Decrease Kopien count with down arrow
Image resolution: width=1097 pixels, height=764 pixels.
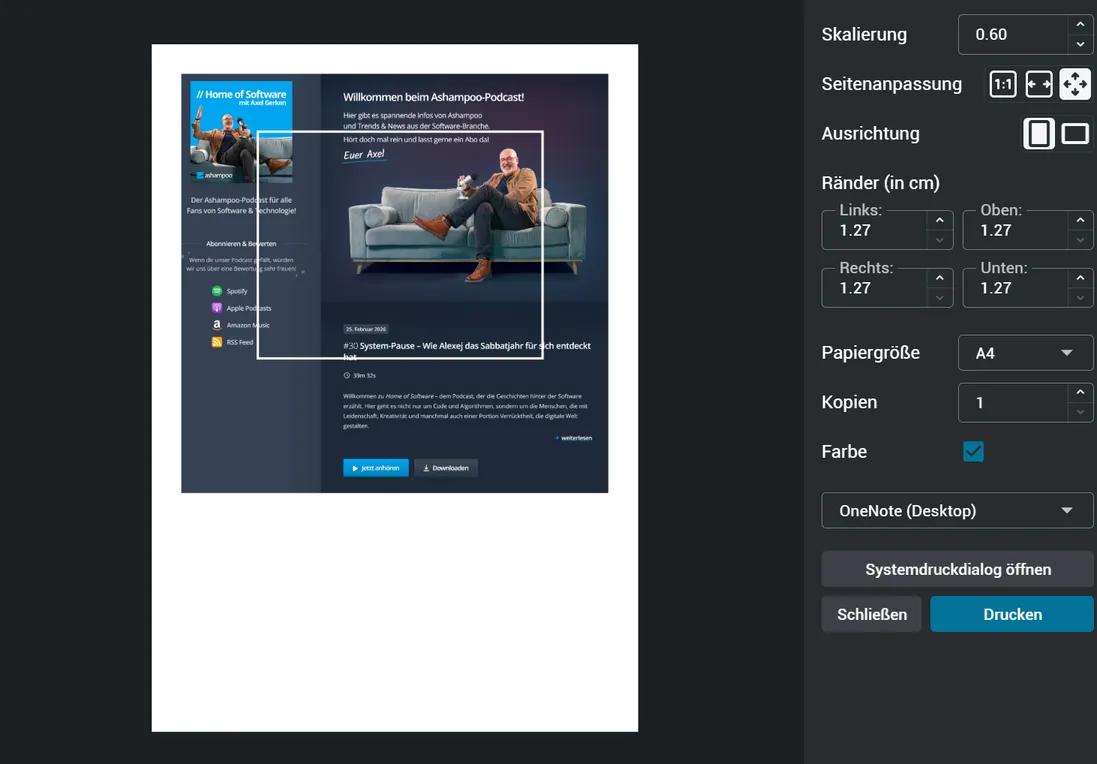point(1080,411)
